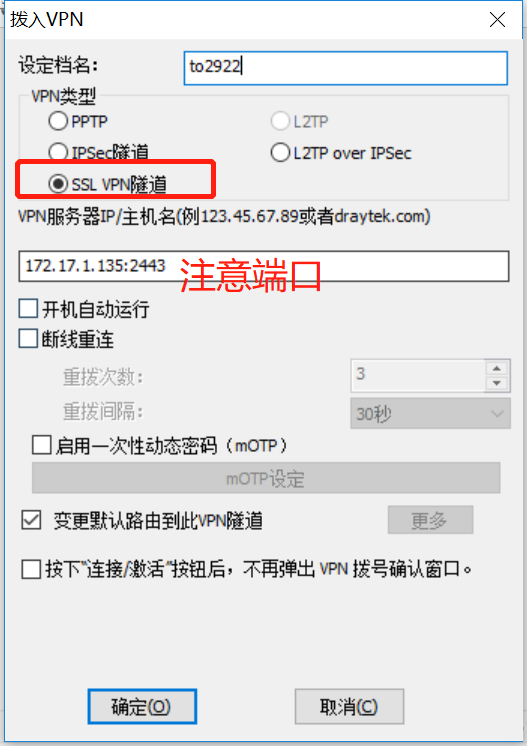
Task: Choose SSL VPN隧道 option
Action: click(58, 184)
